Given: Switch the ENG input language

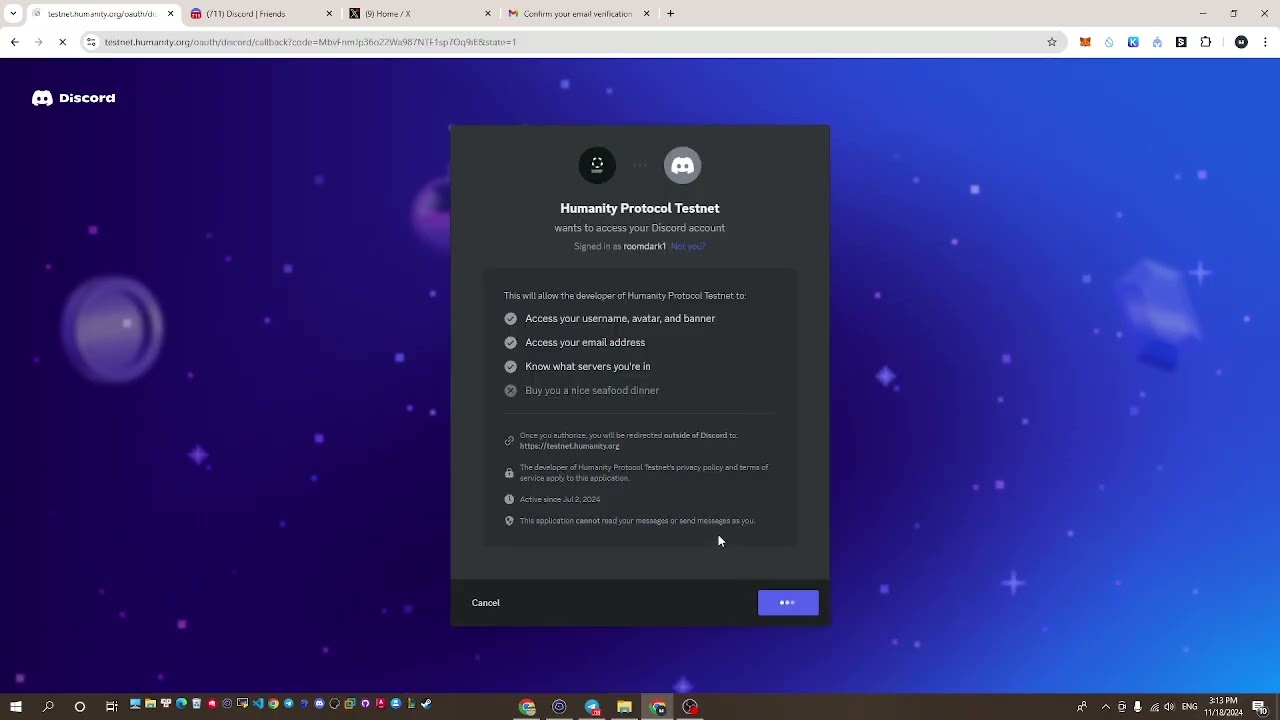Looking at the screenshot, I should tap(1190, 707).
